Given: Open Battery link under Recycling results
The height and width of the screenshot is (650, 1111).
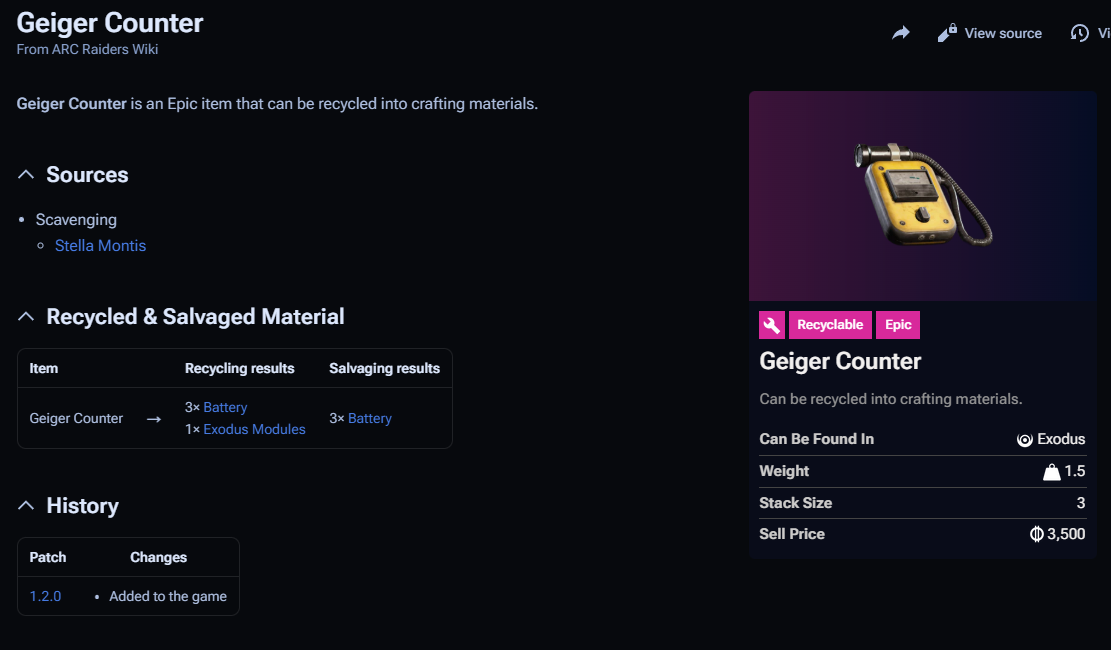Looking at the screenshot, I should coord(225,407).
